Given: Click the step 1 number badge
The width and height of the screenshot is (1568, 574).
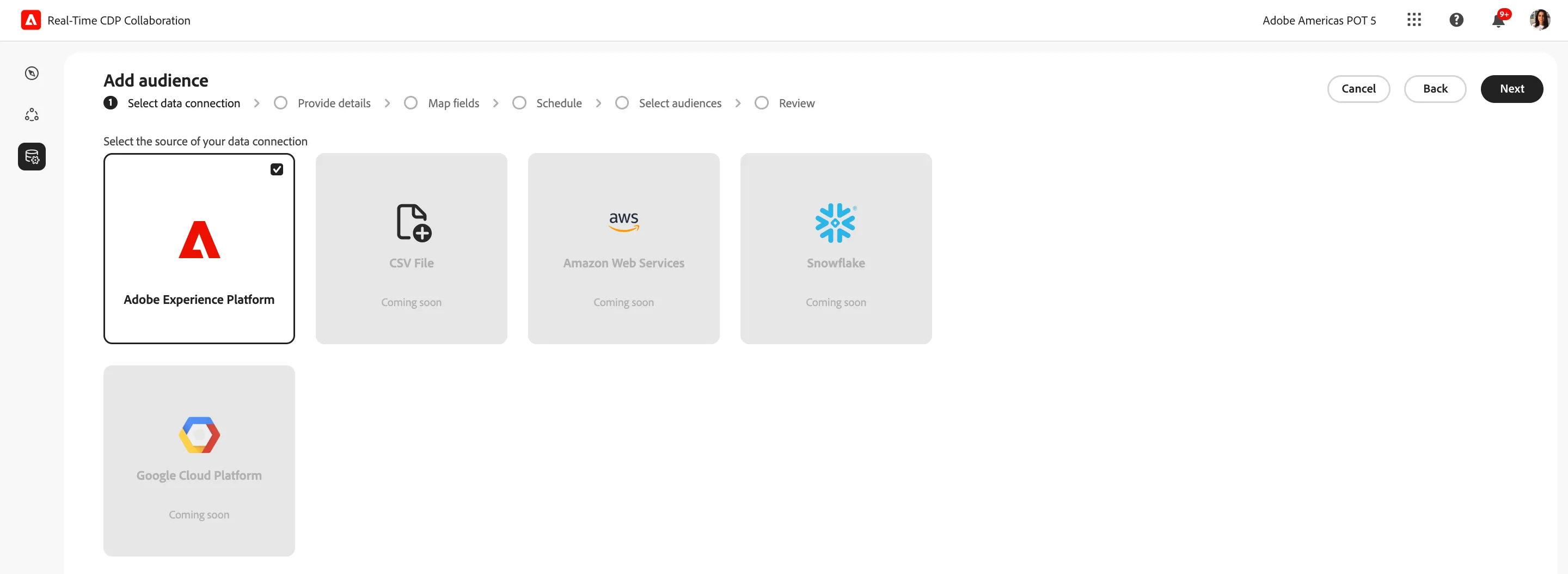Looking at the screenshot, I should 110,103.
